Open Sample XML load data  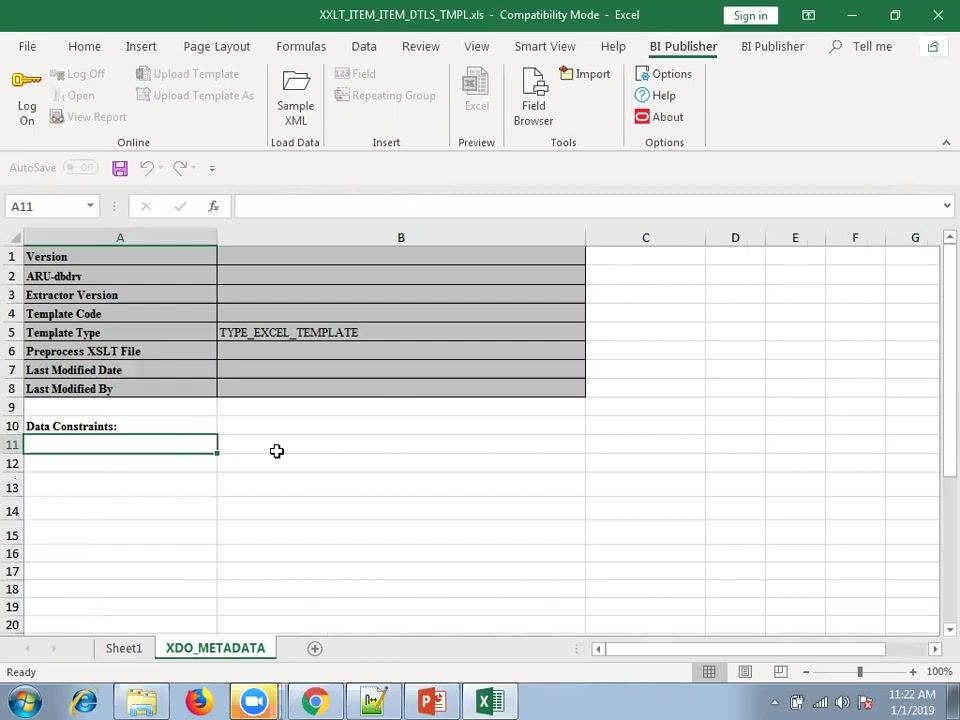tap(296, 98)
